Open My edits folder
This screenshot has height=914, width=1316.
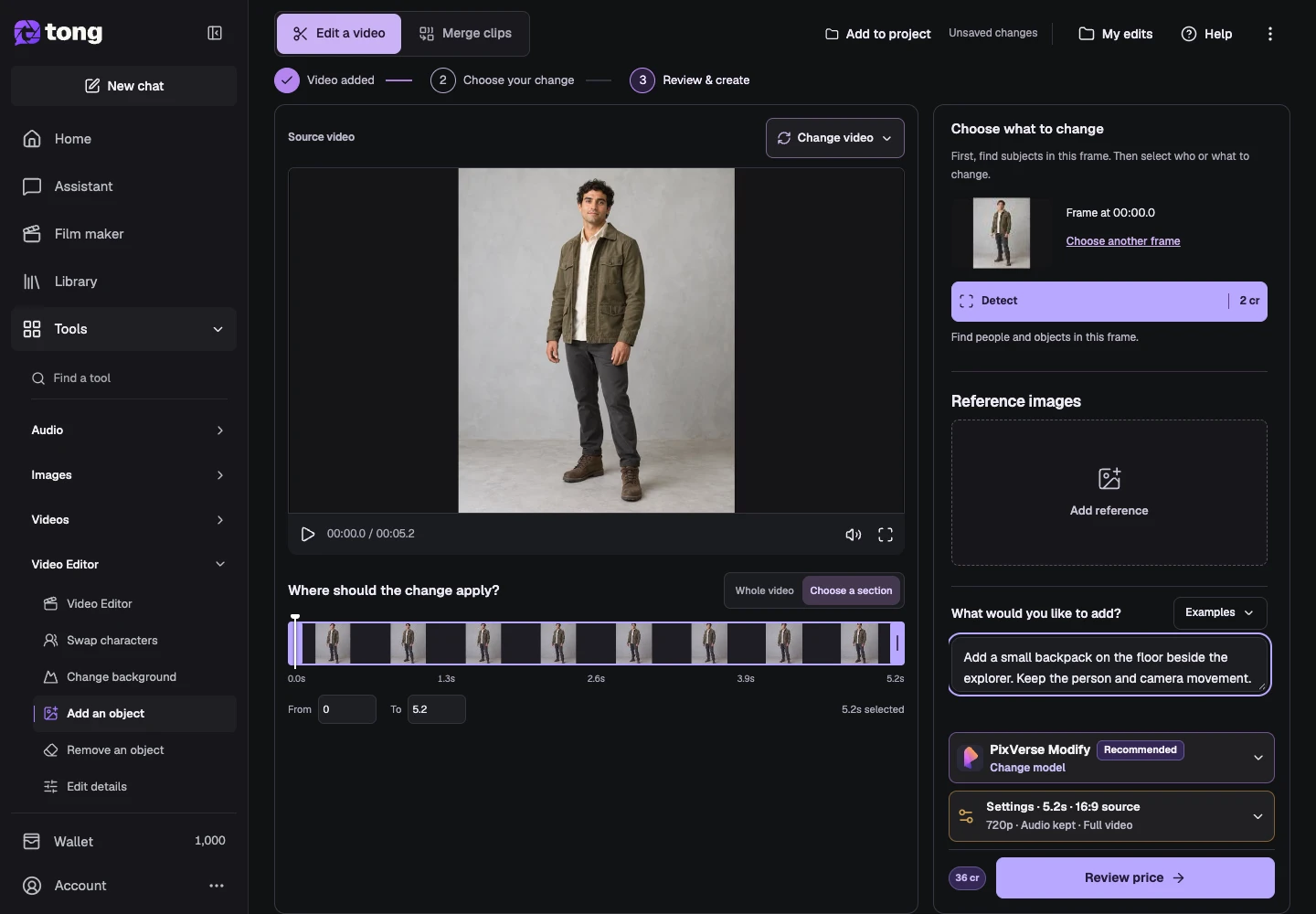(x=1115, y=34)
